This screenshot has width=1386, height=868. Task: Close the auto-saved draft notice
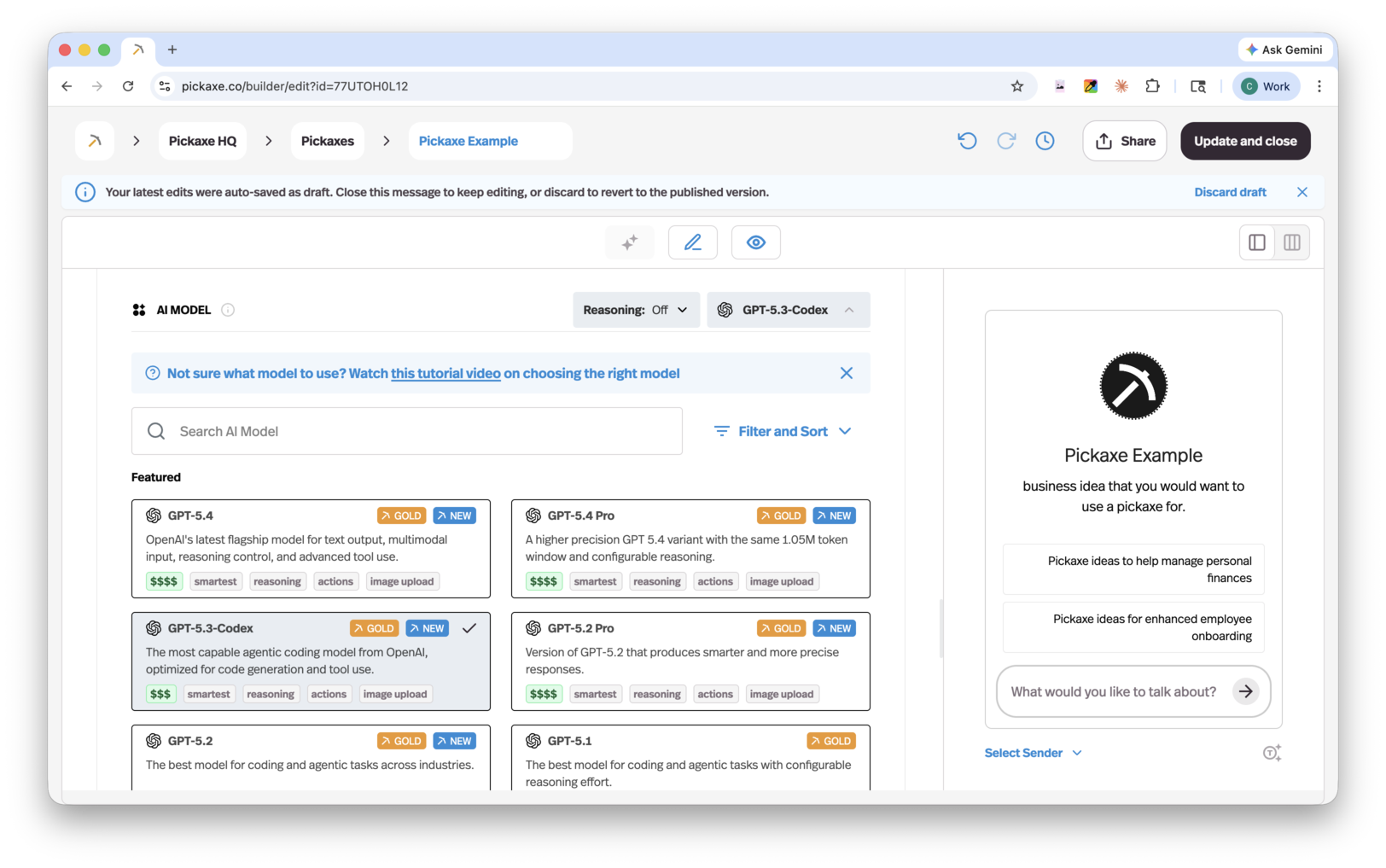(1302, 192)
